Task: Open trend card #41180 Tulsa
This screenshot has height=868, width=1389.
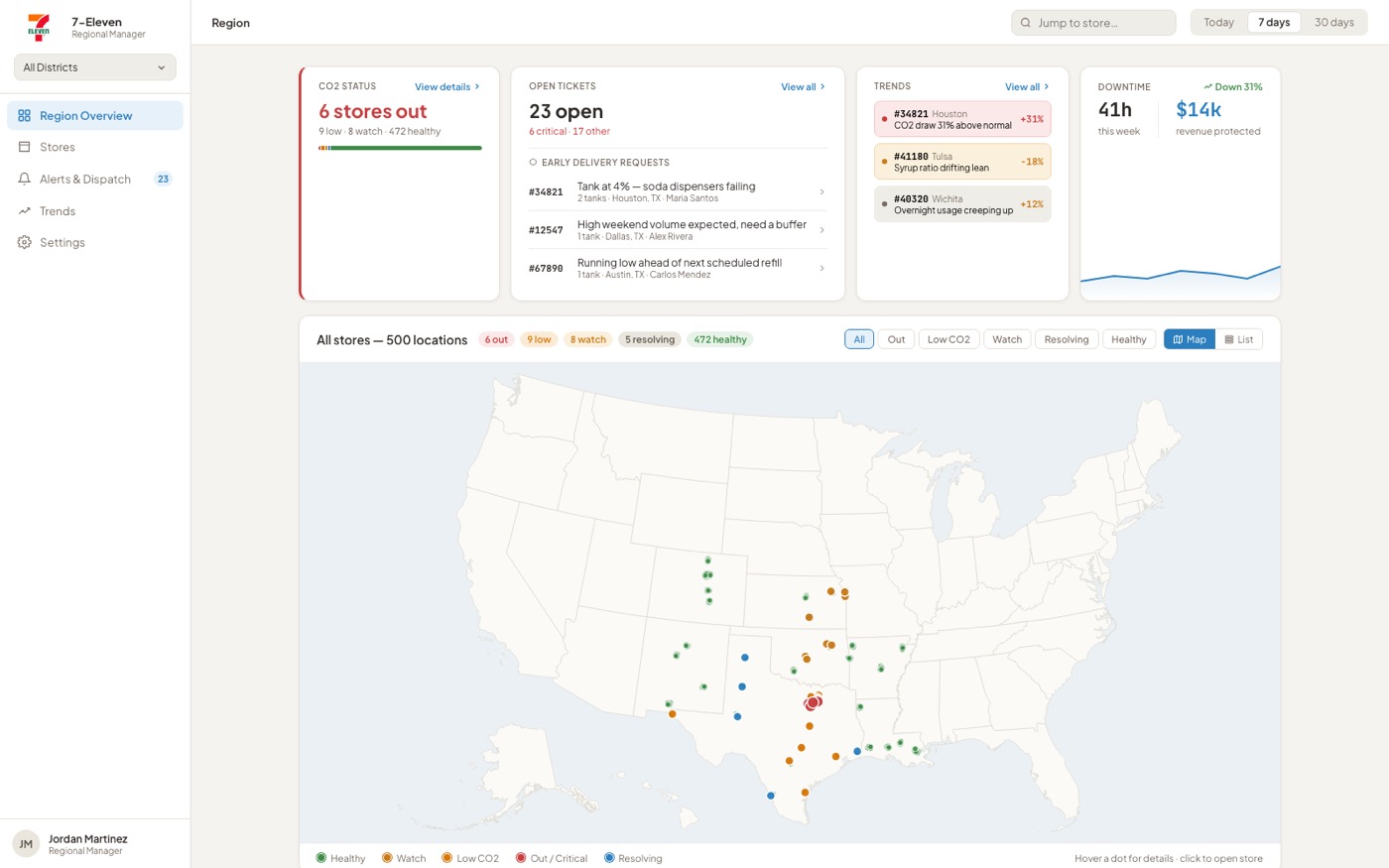Action: point(962,162)
